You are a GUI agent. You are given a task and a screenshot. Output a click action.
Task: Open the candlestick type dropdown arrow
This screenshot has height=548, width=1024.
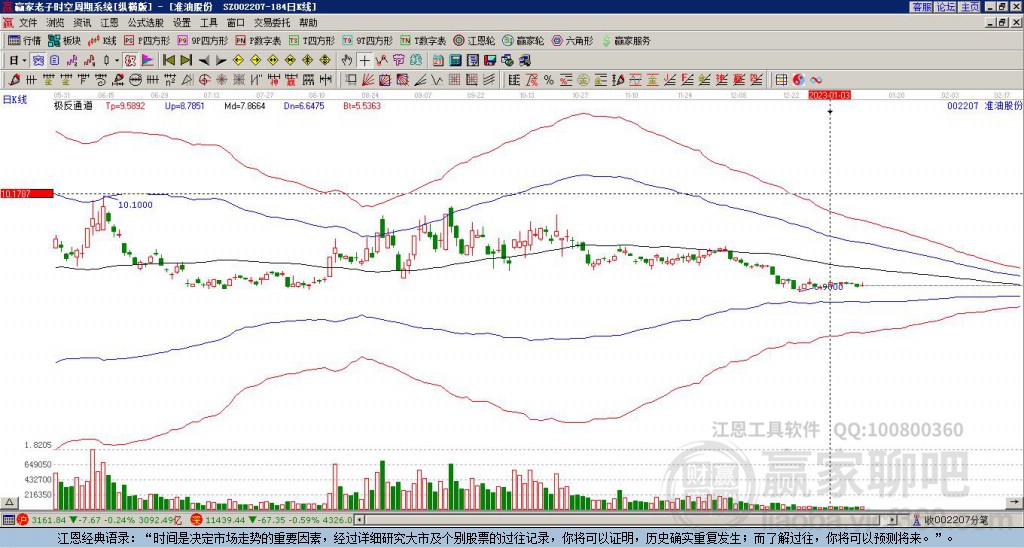pyautogui.click(x=117, y=60)
